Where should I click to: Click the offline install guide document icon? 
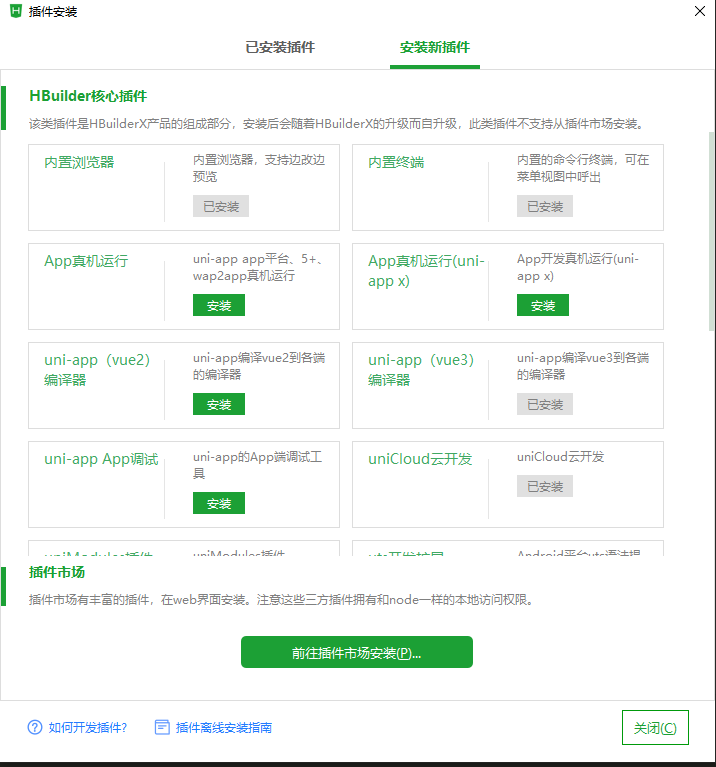click(x=162, y=727)
